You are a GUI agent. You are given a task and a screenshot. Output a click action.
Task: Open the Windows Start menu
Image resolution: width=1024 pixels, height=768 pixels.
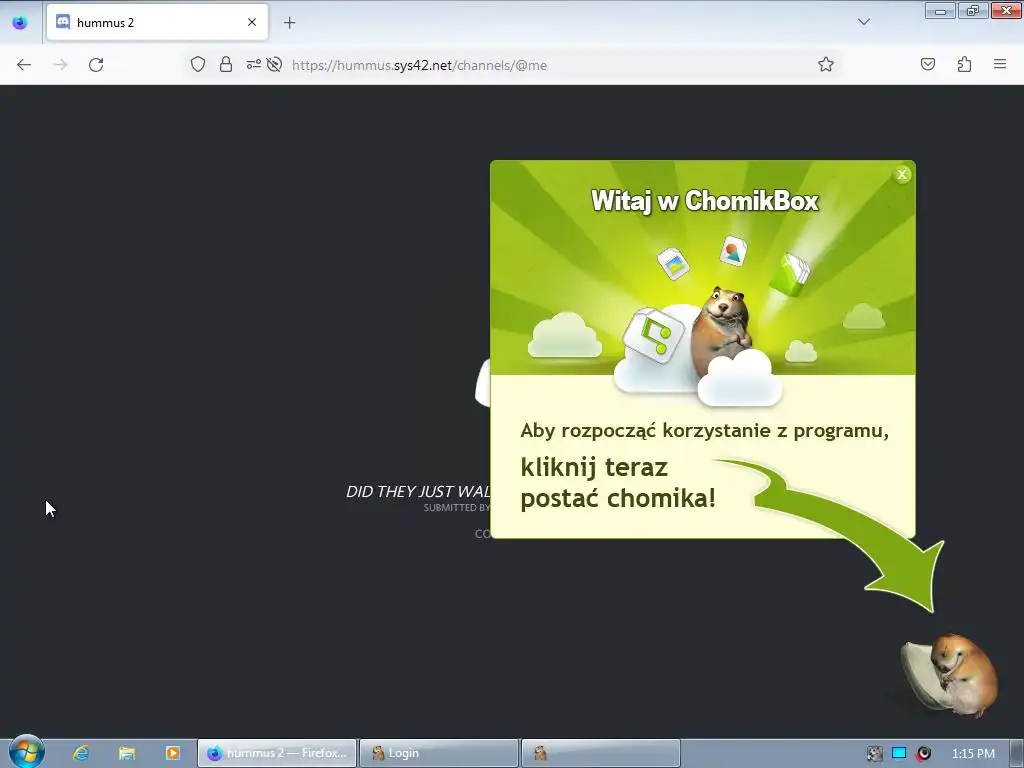click(x=26, y=752)
